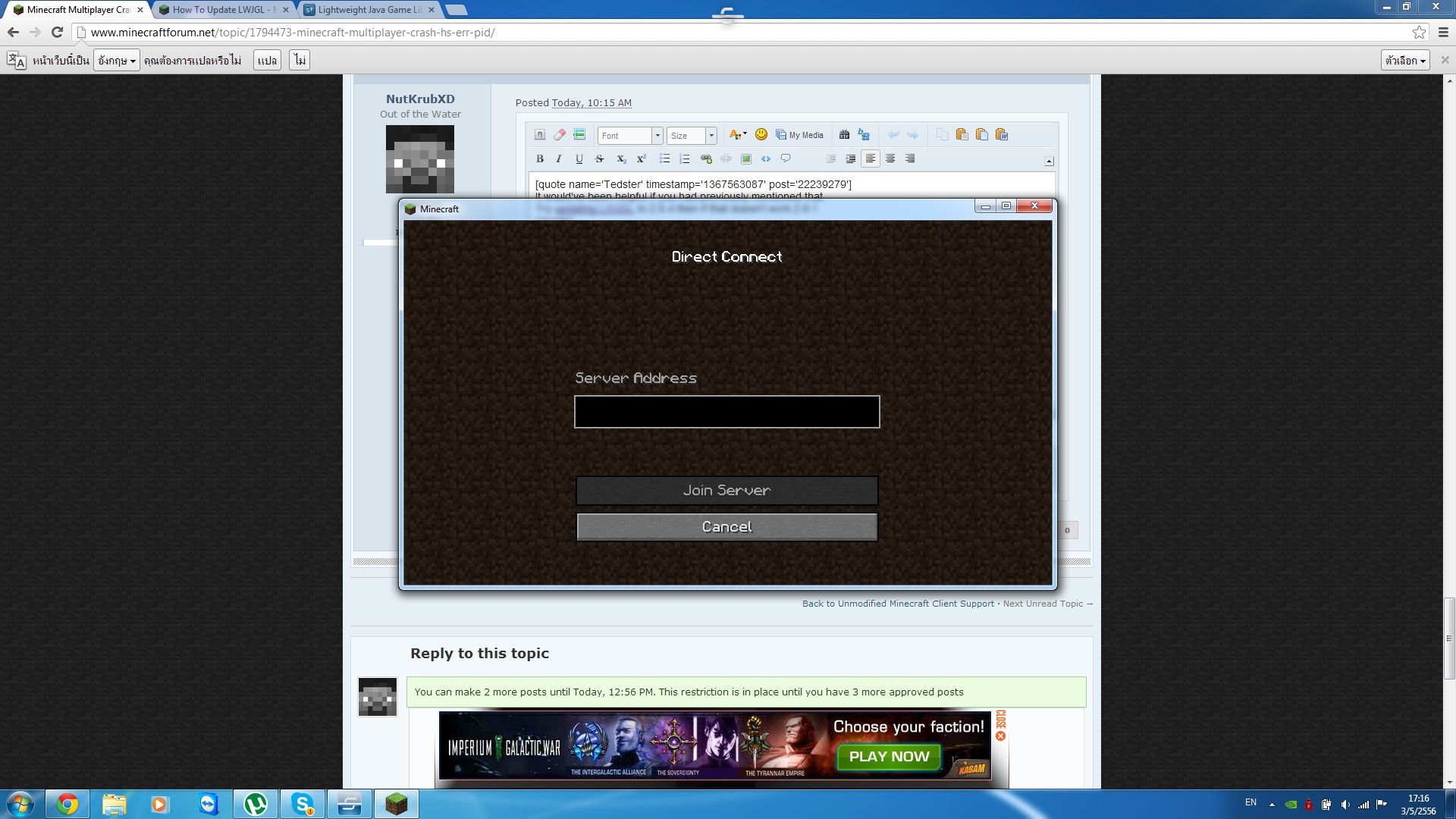Click the find binoculars icon
This screenshot has width=1456, height=819.
[x=844, y=135]
